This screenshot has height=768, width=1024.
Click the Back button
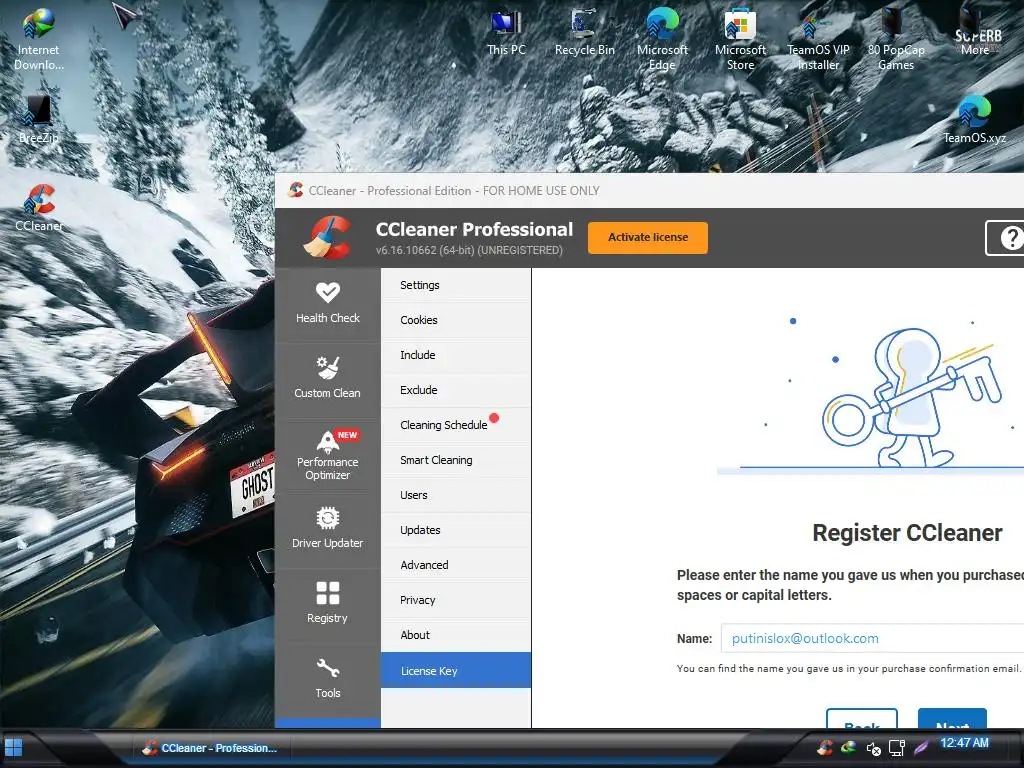coord(862,718)
